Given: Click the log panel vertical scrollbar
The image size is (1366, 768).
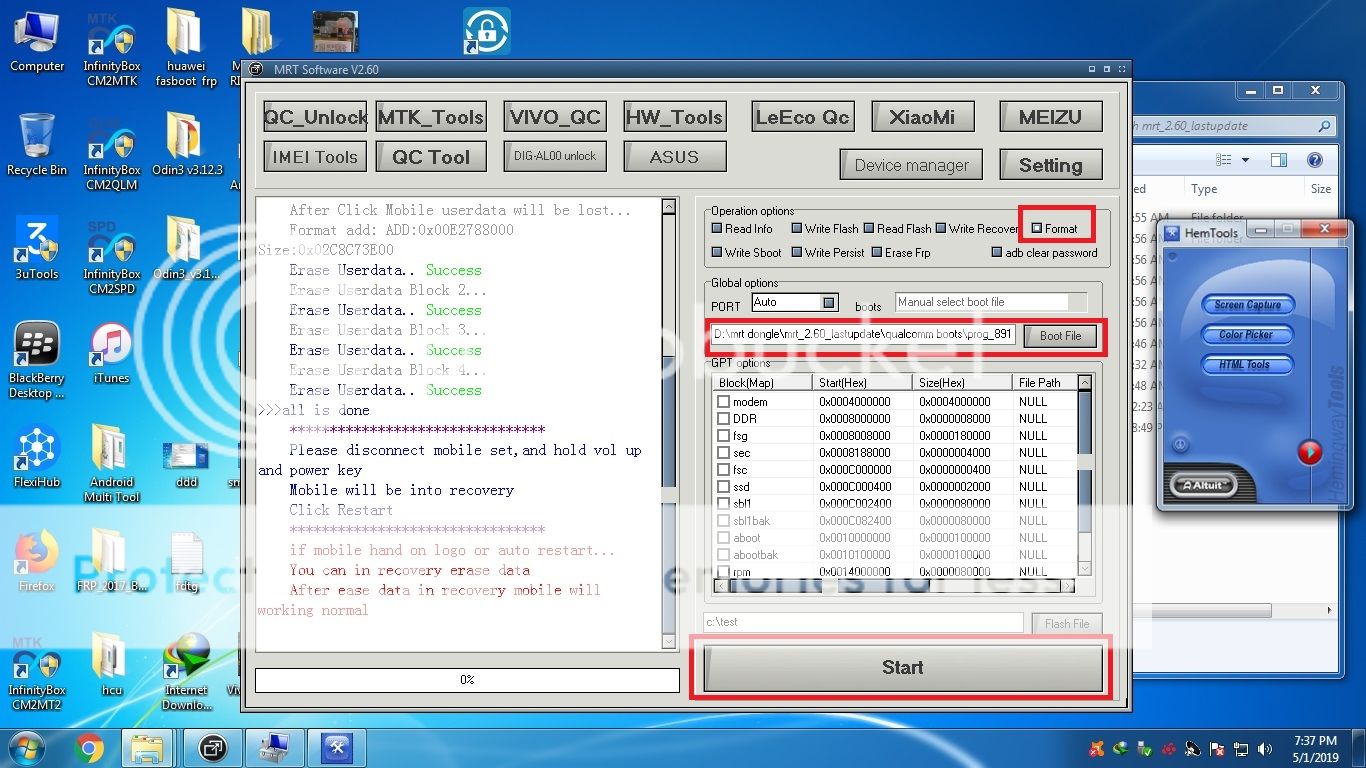Looking at the screenshot, I should coord(670,420).
